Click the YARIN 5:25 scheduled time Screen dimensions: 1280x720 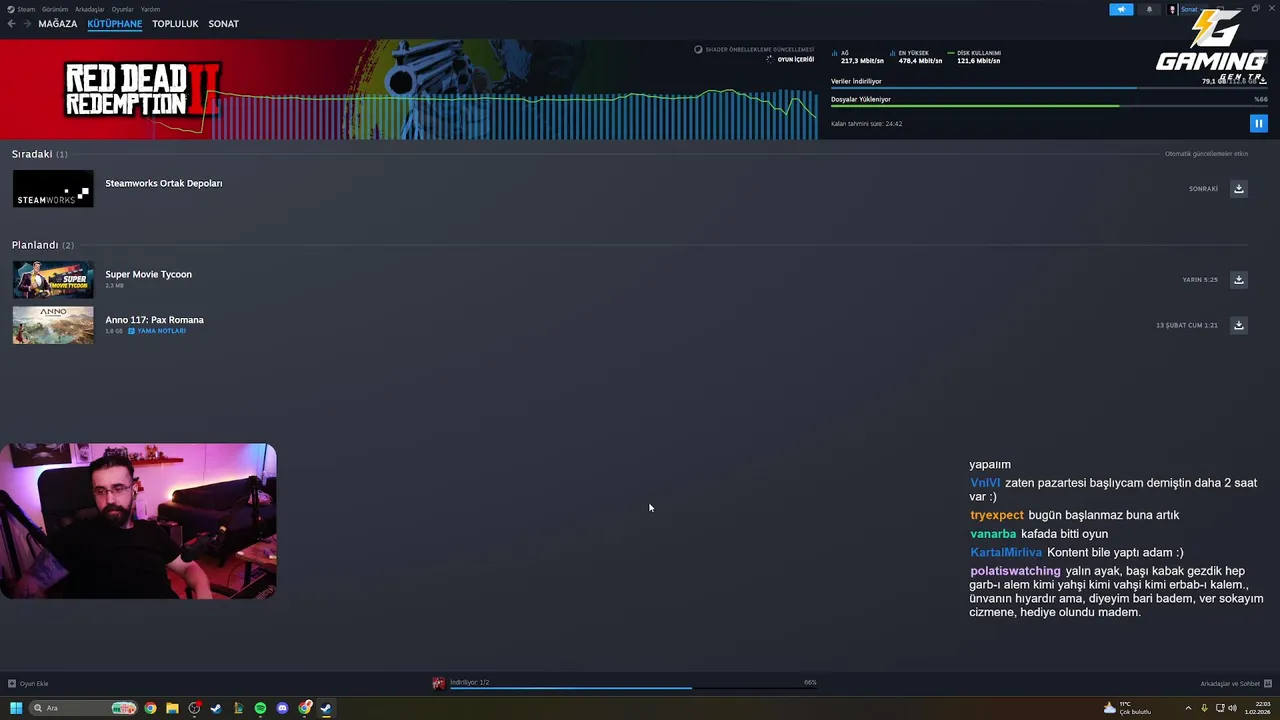(x=1200, y=280)
